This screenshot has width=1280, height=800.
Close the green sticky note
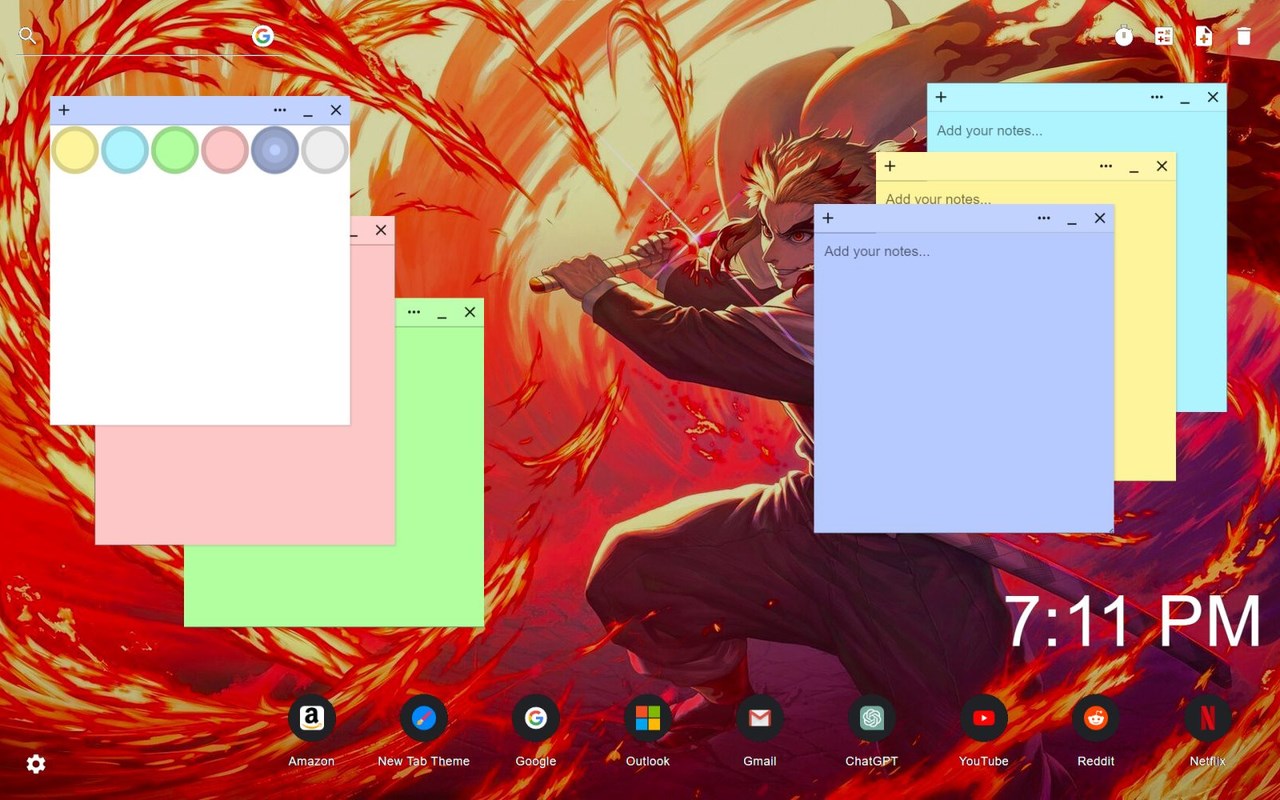click(x=470, y=312)
